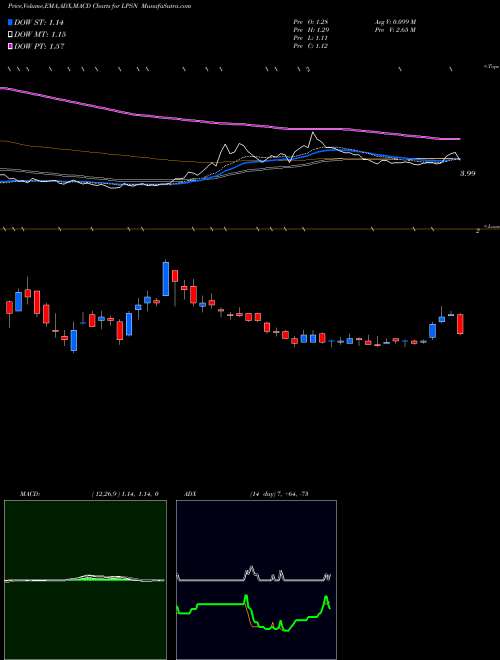Click the MACD panel title

pyautogui.click(x=30, y=494)
